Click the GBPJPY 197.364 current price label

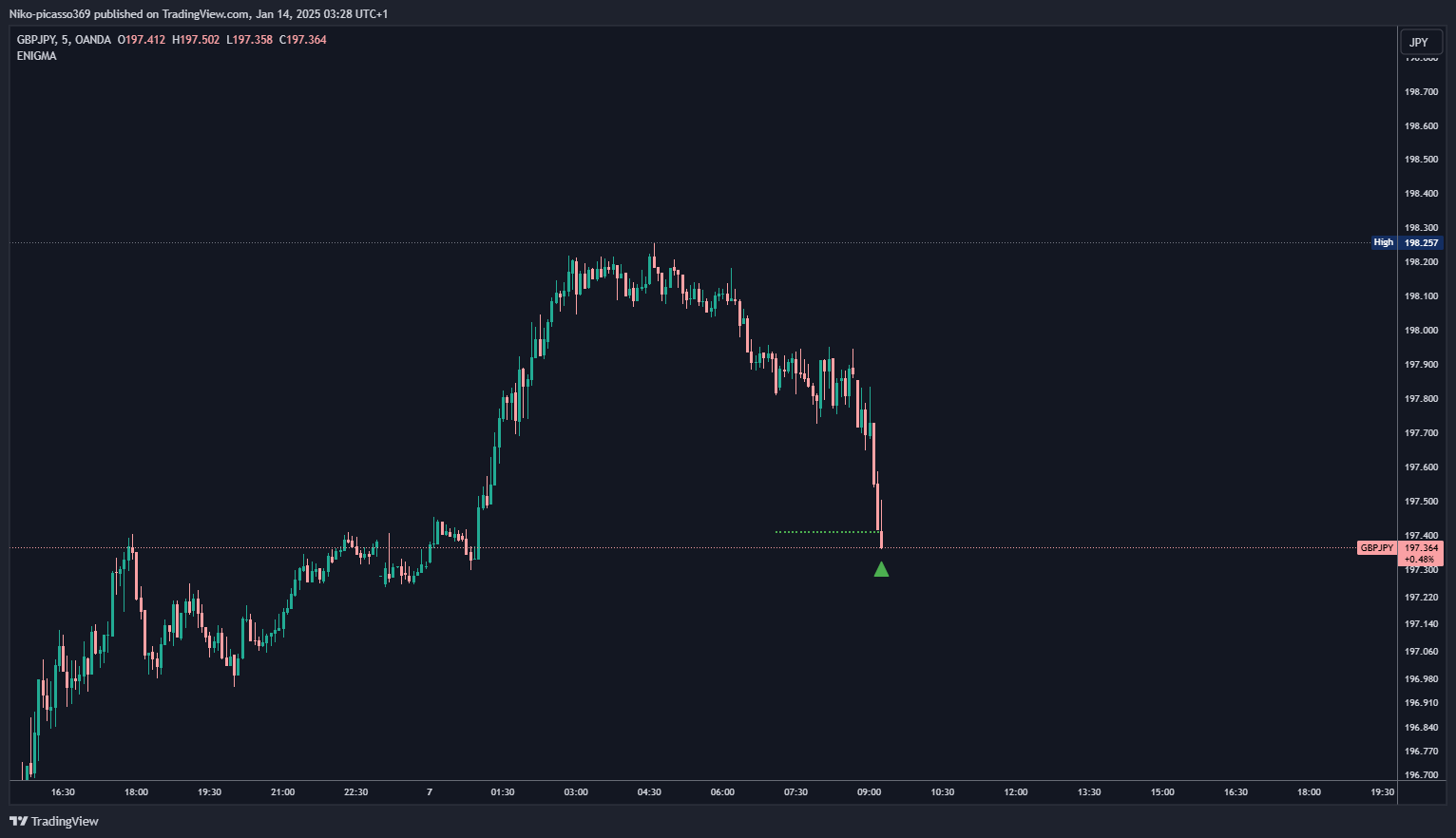coord(1400,548)
